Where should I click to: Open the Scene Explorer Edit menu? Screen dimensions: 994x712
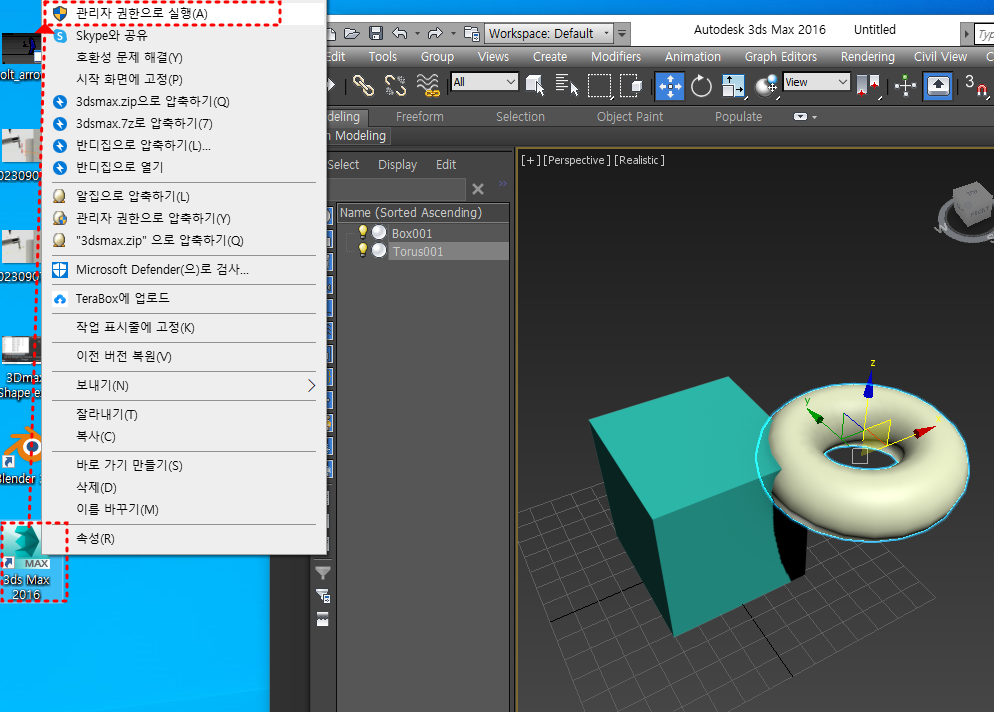tap(446, 164)
